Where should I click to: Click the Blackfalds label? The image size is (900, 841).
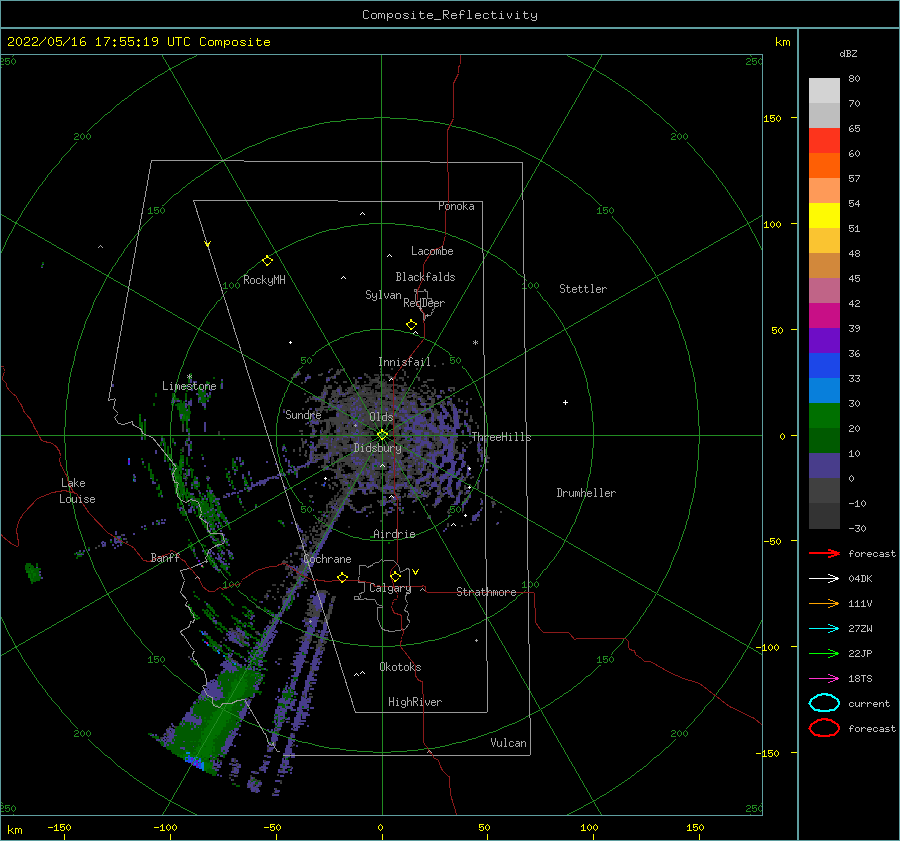pyautogui.click(x=425, y=277)
